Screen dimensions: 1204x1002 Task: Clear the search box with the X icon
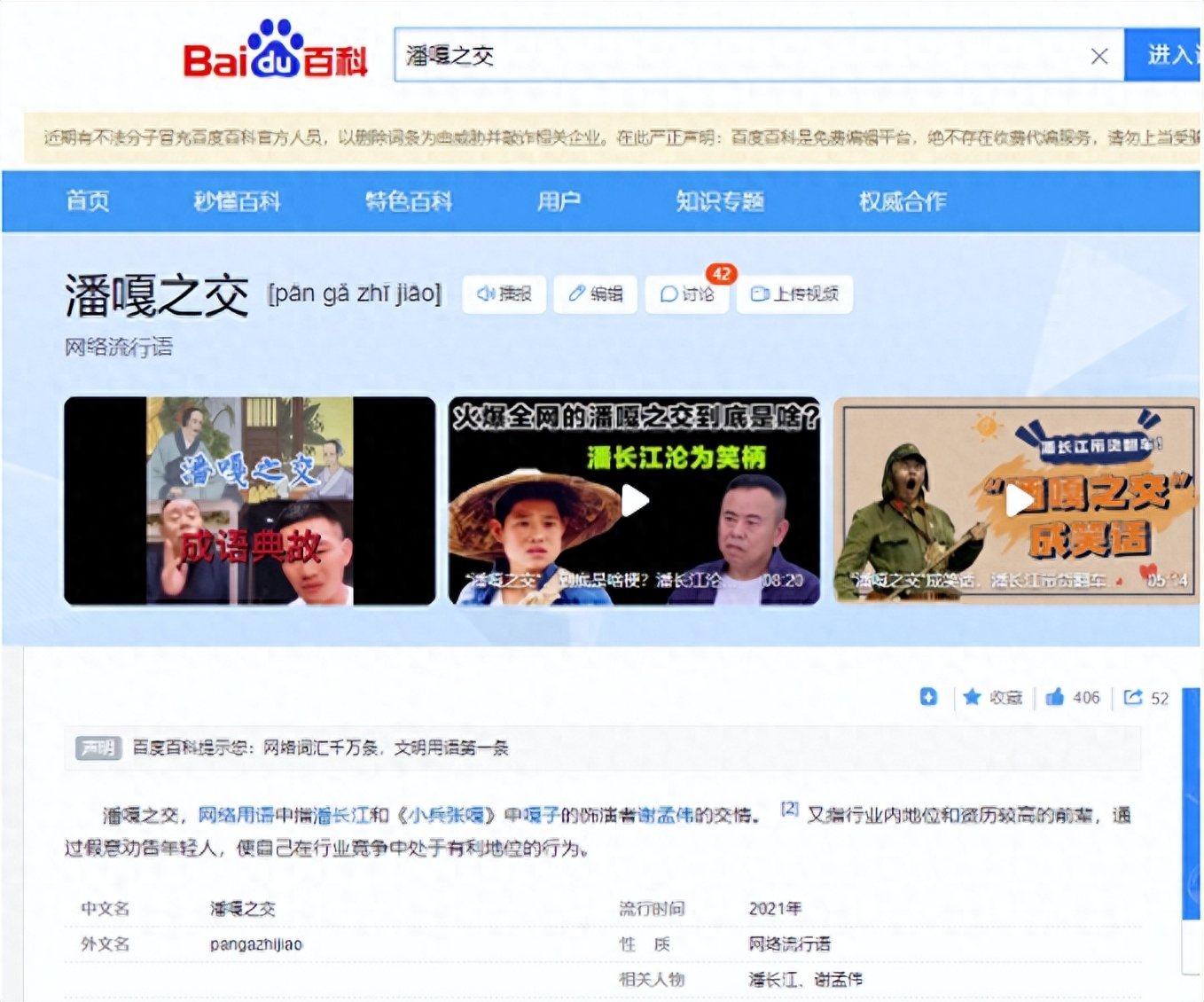[1099, 56]
